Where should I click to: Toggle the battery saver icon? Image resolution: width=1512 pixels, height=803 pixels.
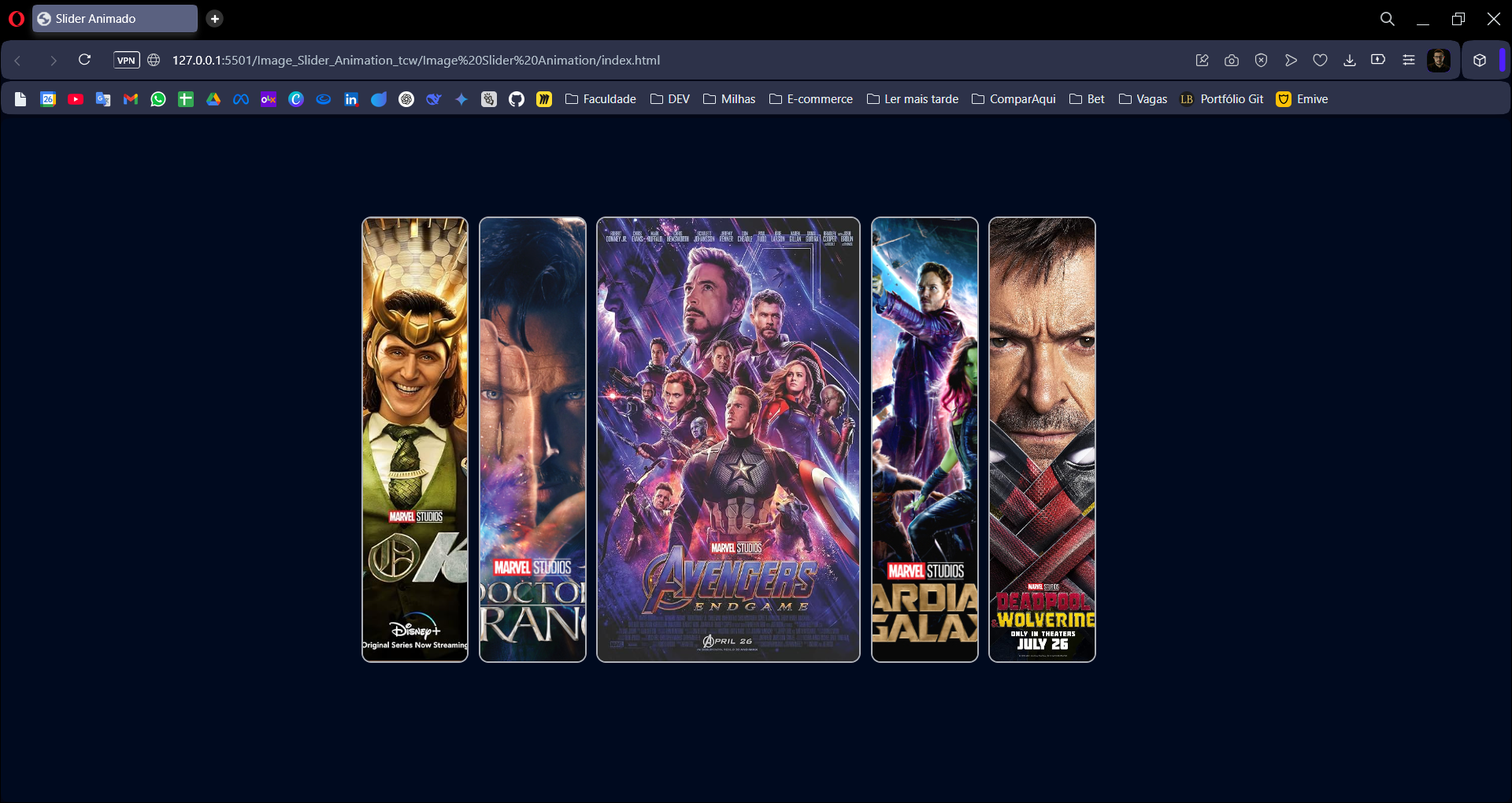click(1378, 60)
